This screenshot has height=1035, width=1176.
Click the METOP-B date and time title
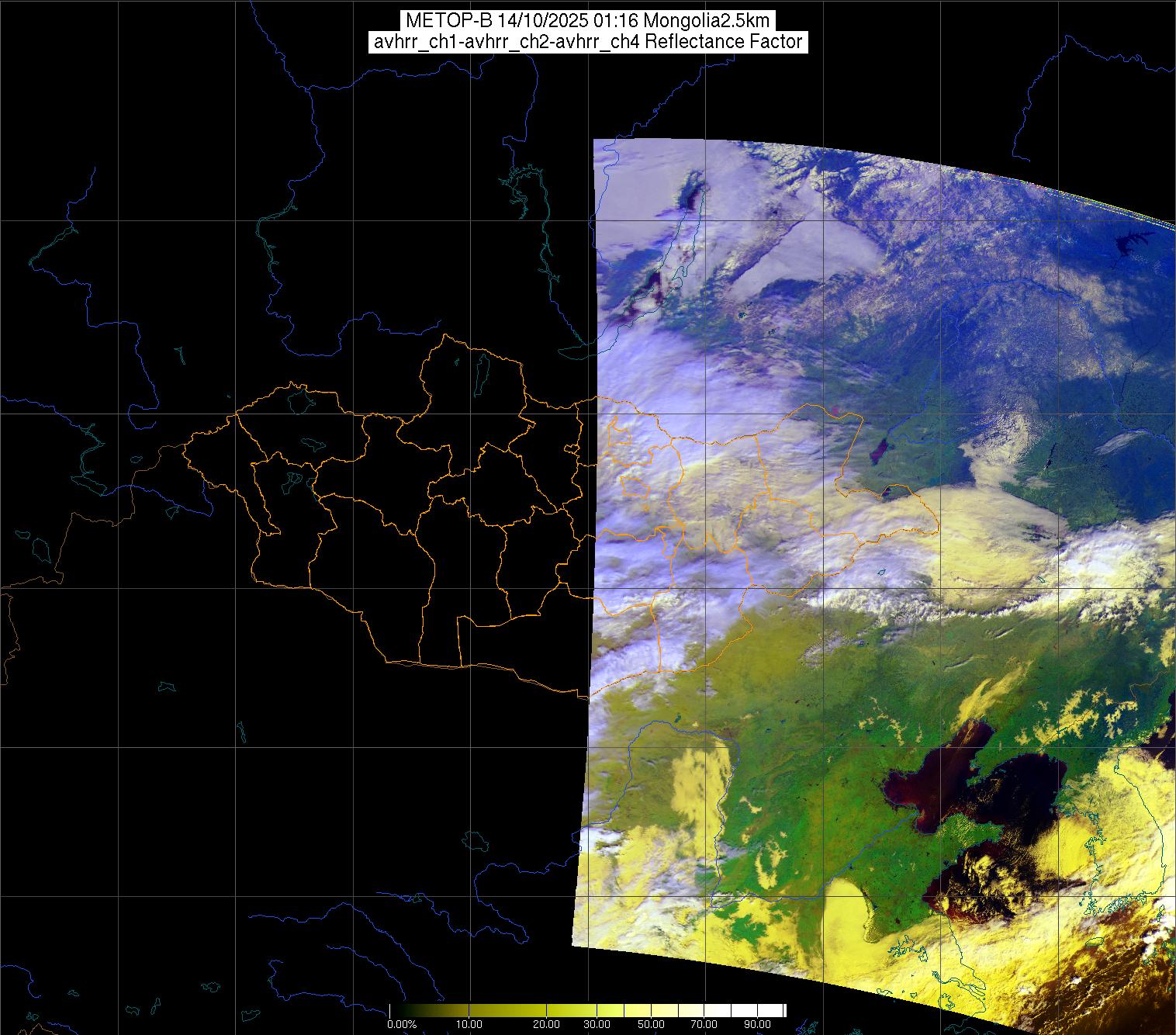tap(587, 21)
